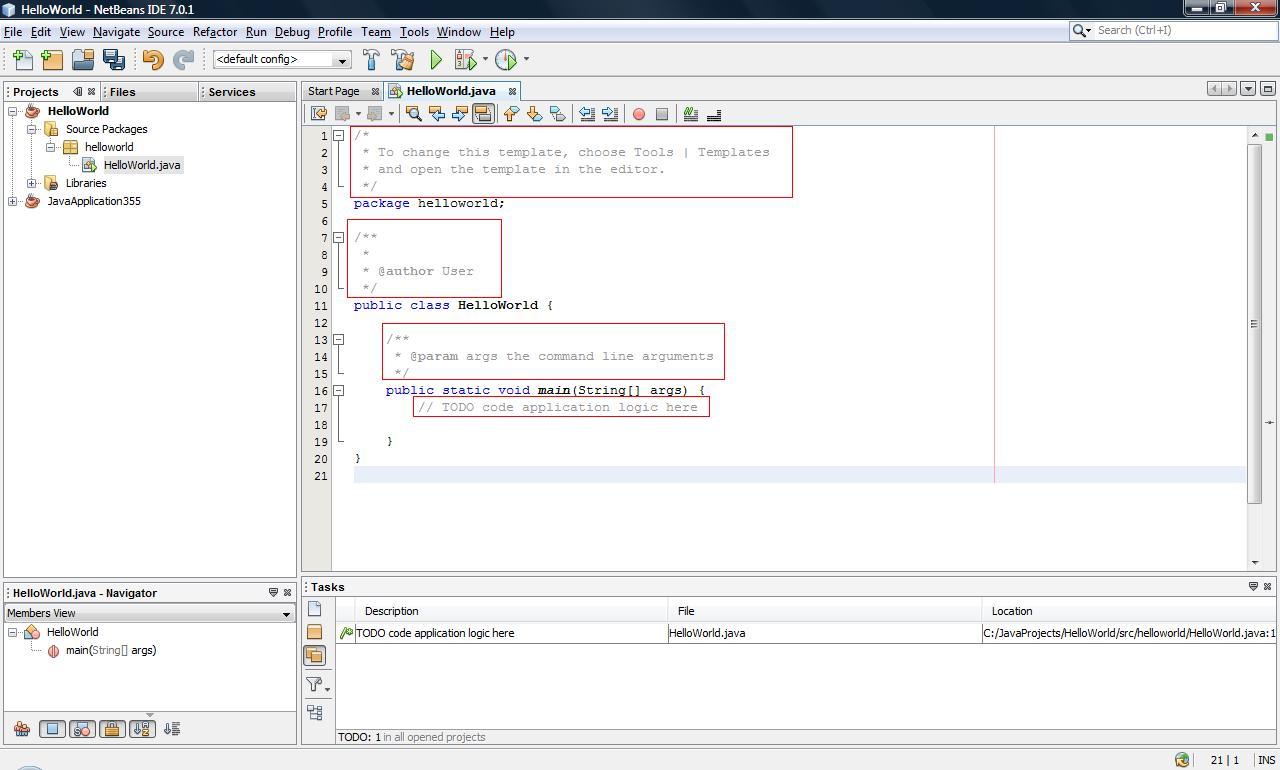Open Debug Main Project dropdown arrow

485,60
